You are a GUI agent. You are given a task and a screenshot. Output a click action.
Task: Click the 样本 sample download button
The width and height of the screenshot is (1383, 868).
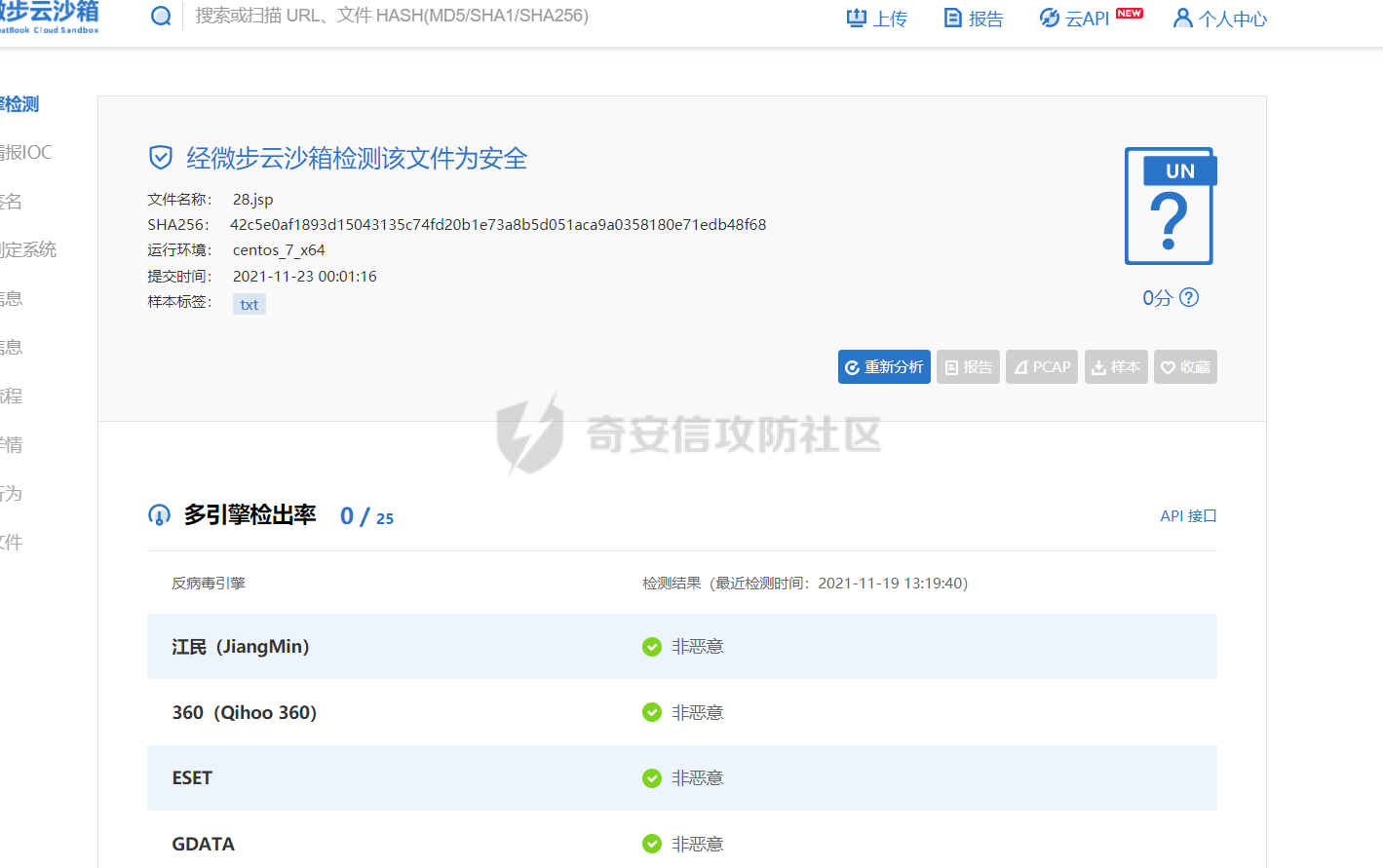(x=1116, y=367)
